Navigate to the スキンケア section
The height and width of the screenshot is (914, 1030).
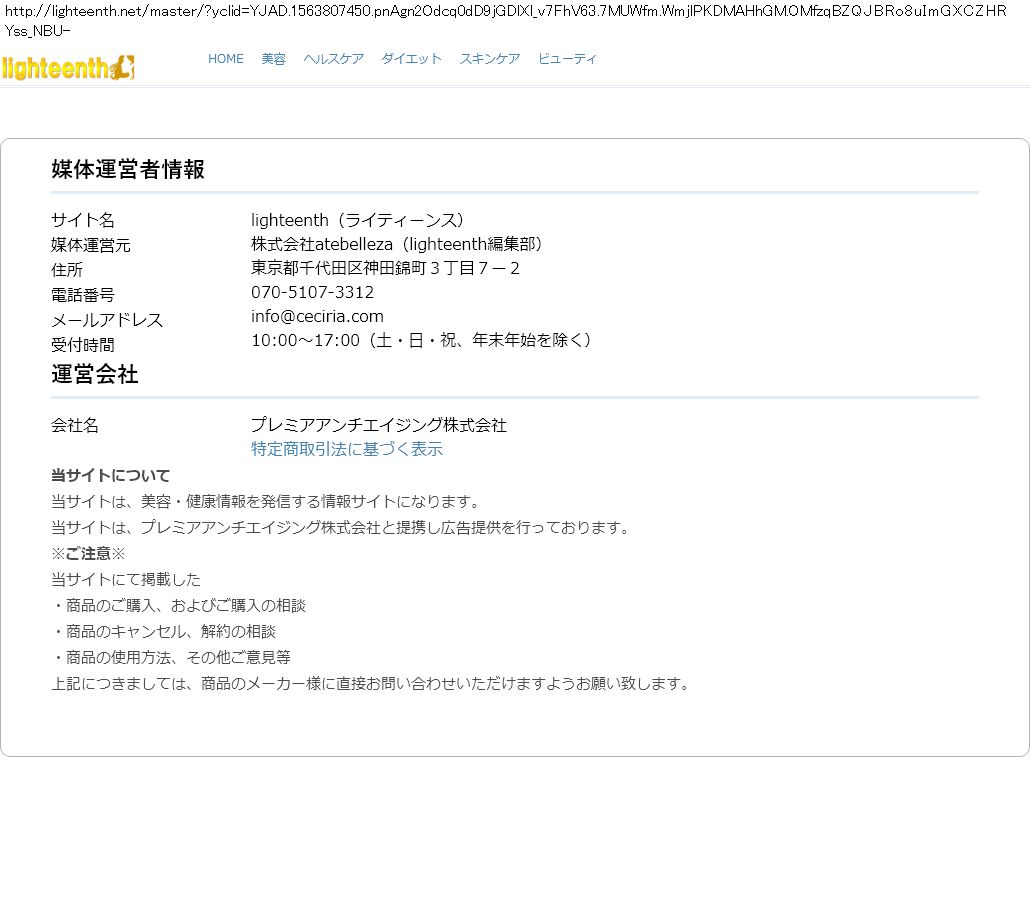point(489,59)
